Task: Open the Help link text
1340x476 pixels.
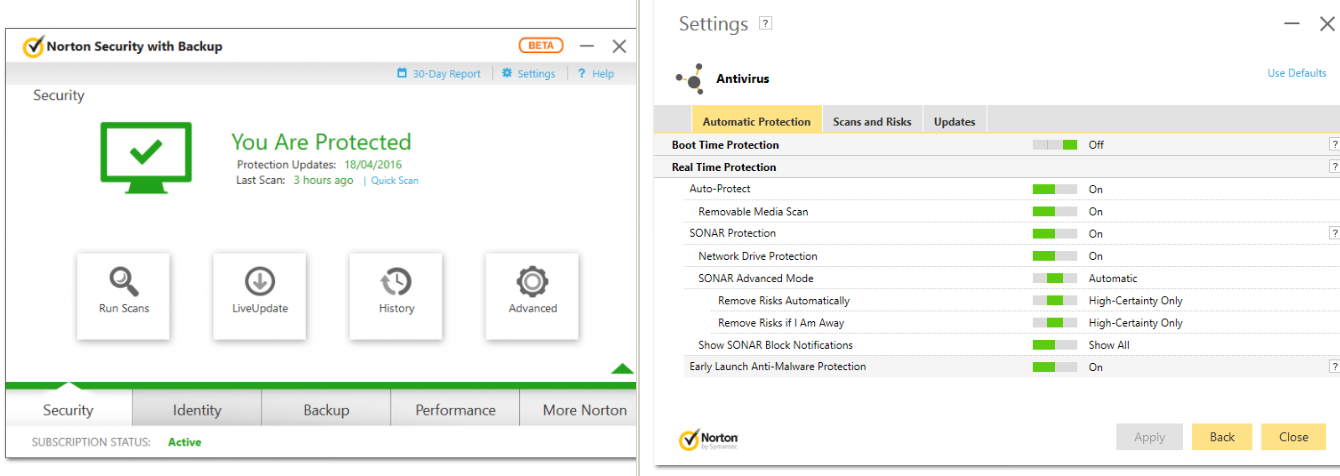Action: click(603, 73)
